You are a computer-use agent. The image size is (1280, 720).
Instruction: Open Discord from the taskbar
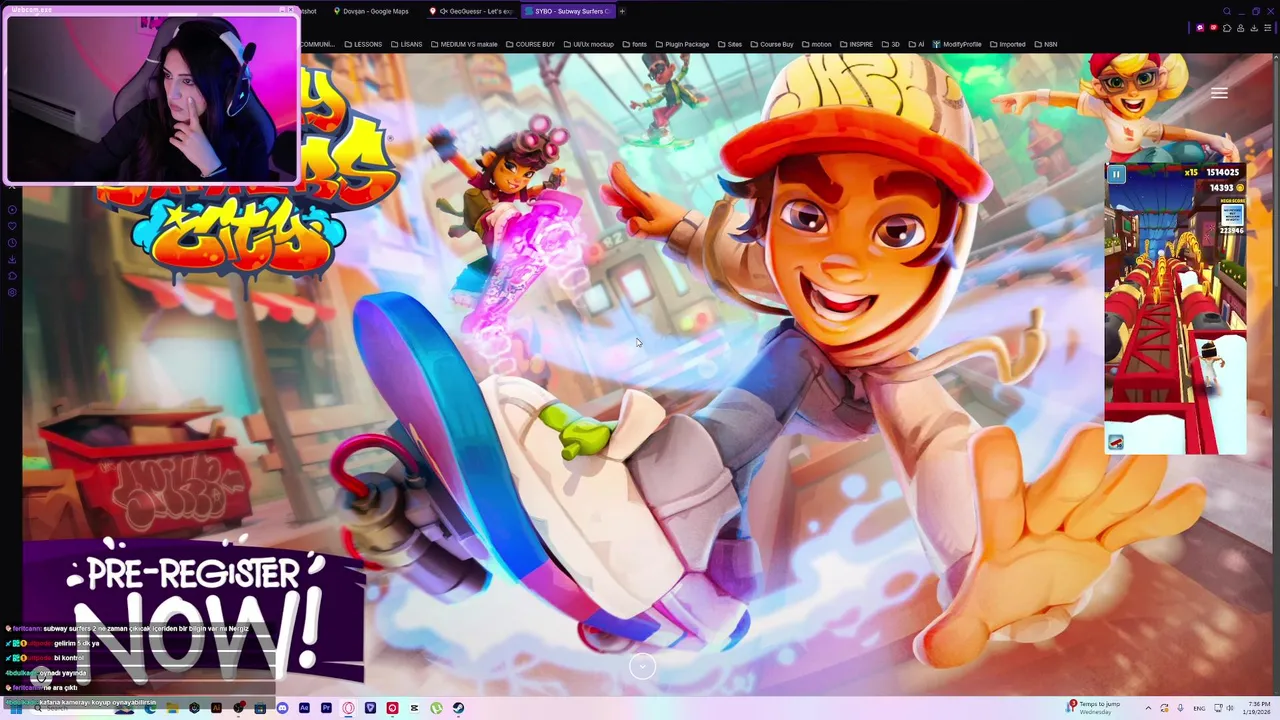coord(282,708)
